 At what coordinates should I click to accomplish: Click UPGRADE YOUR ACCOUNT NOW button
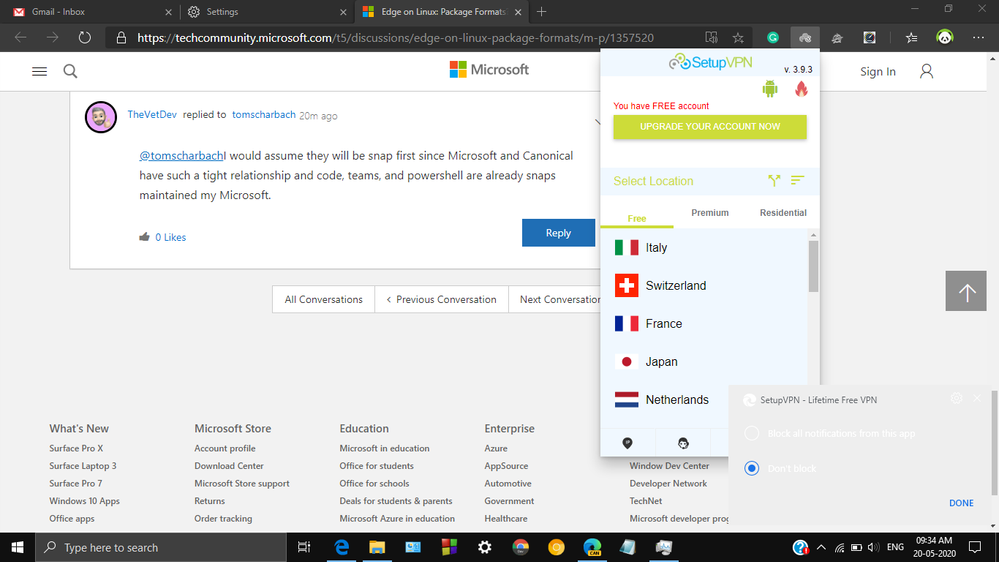pos(710,127)
